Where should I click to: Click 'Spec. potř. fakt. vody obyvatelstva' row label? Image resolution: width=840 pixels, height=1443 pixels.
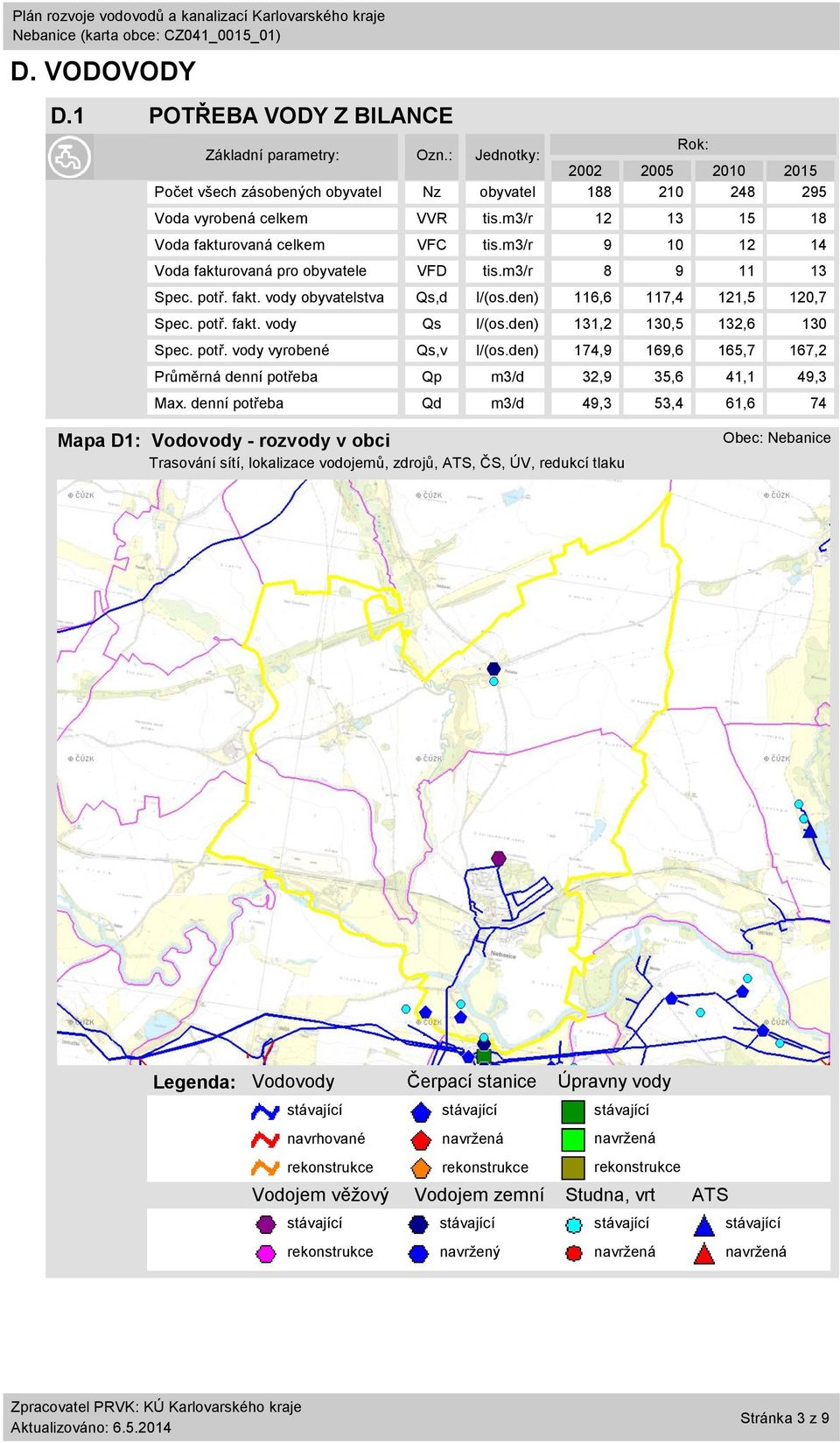269,298
